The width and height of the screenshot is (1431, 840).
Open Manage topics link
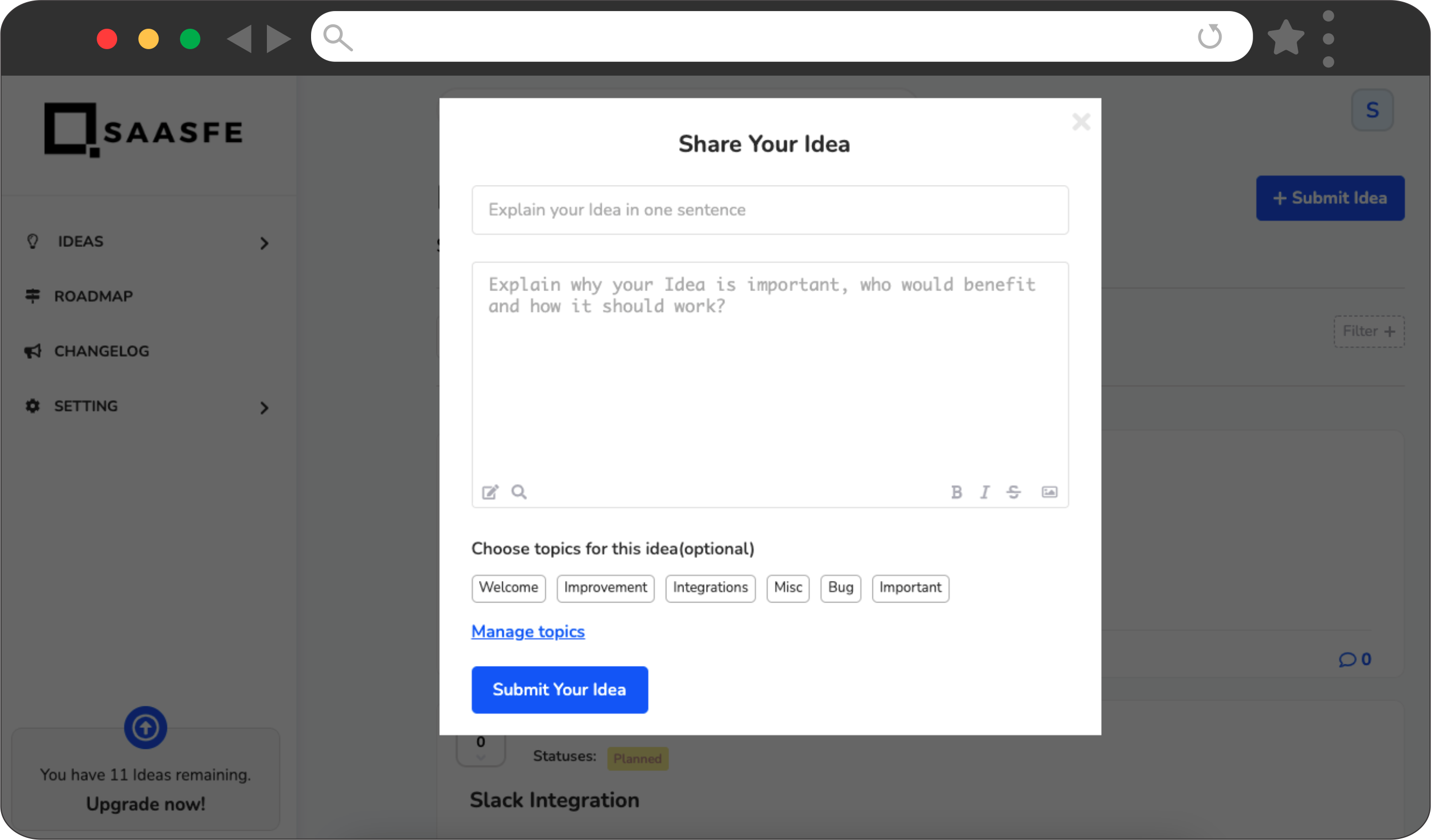[528, 631]
